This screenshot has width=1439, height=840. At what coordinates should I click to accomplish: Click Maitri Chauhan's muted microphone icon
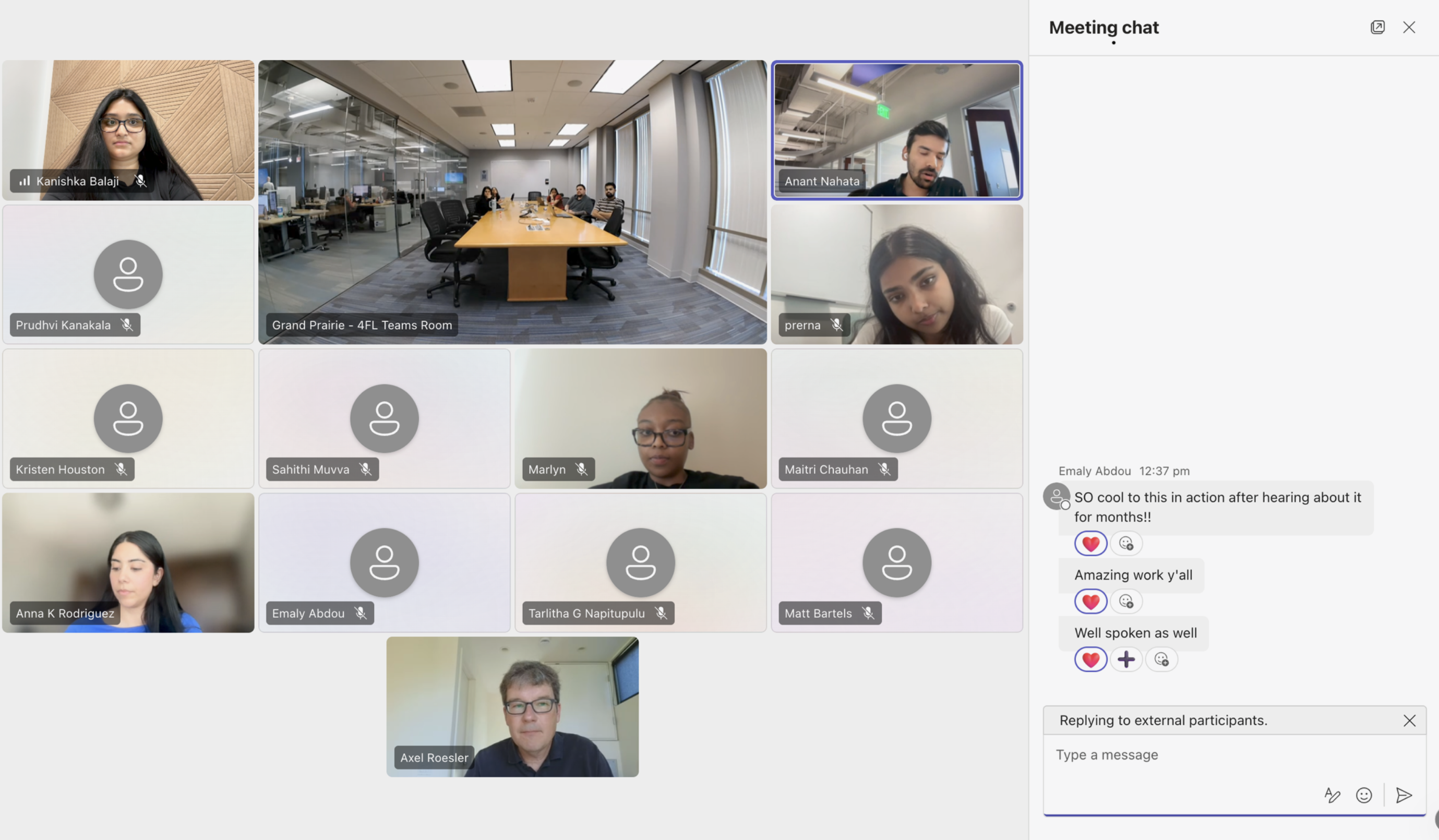point(884,469)
